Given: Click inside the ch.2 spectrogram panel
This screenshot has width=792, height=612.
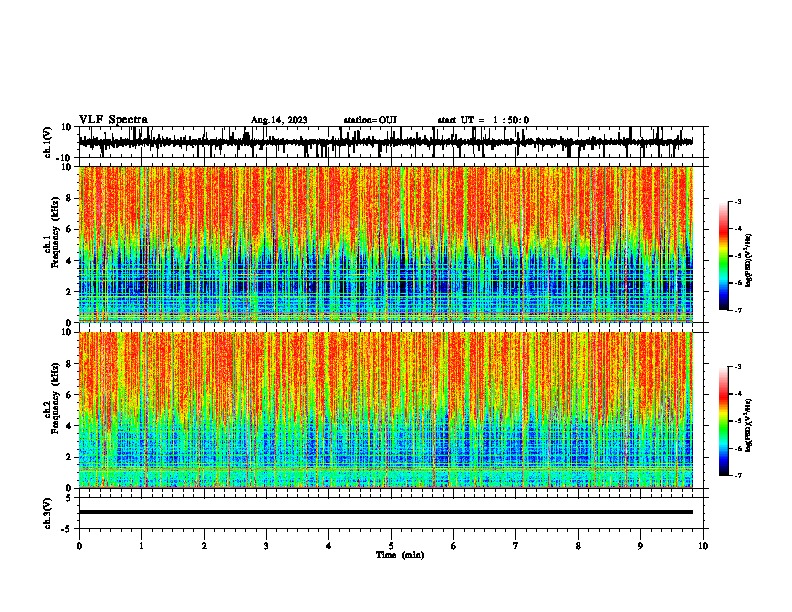Looking at the screenshot, I should (385, 410).
